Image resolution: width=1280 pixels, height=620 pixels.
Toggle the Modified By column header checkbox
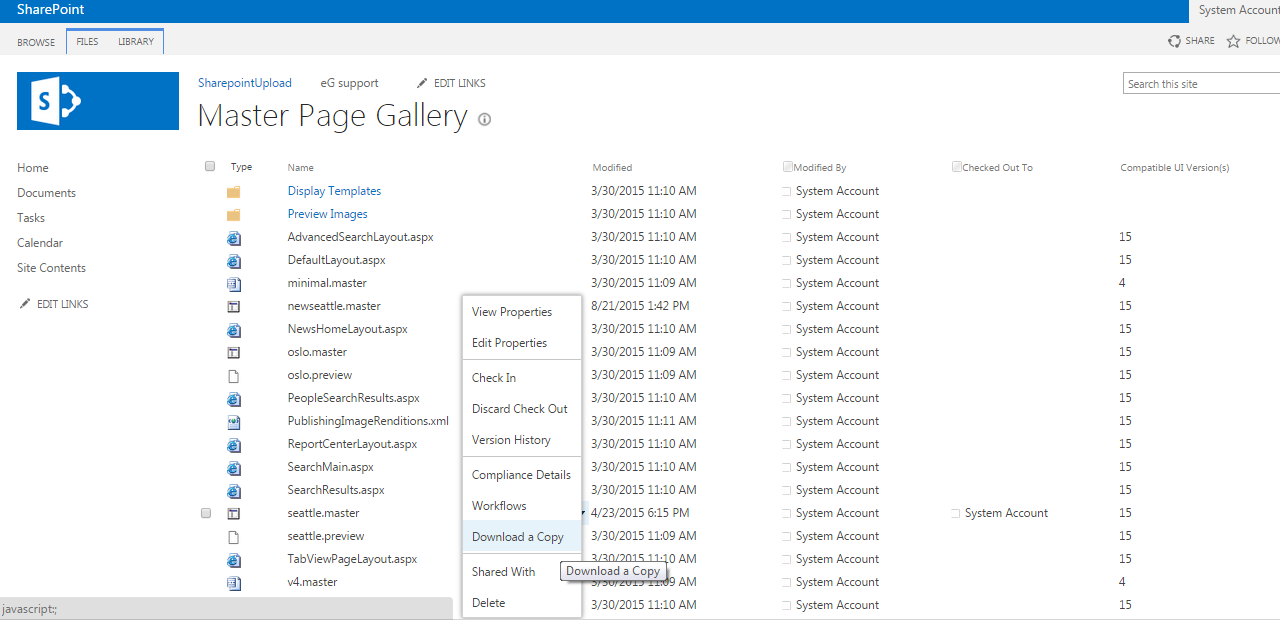coord(788,167)
